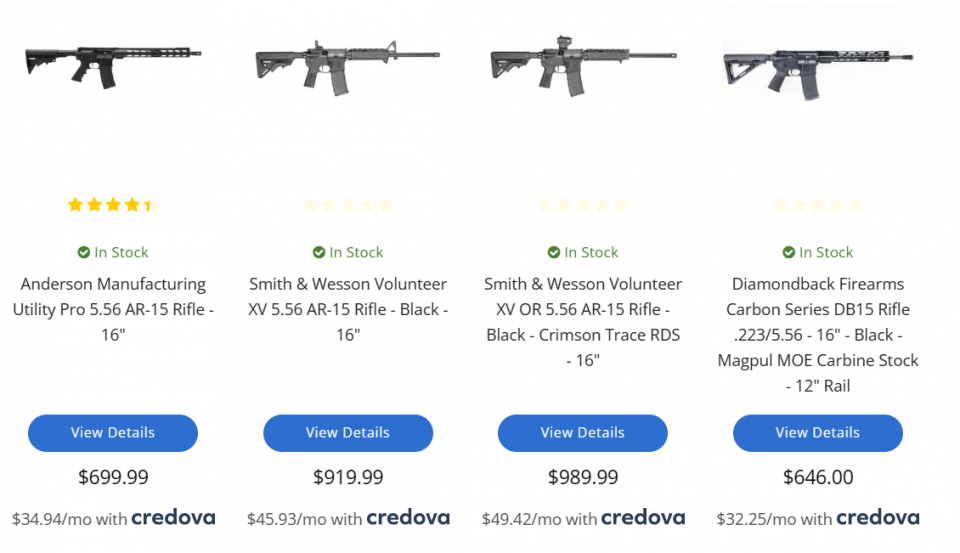Open the Volunteer XV OR Crimson Trace rifle image

pos(583,66)
